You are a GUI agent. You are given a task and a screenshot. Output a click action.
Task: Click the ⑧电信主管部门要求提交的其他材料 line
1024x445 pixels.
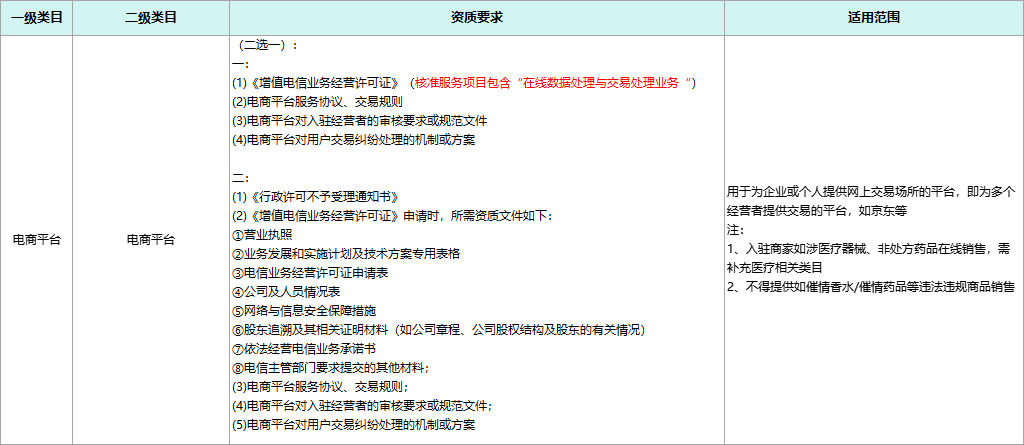332,367
